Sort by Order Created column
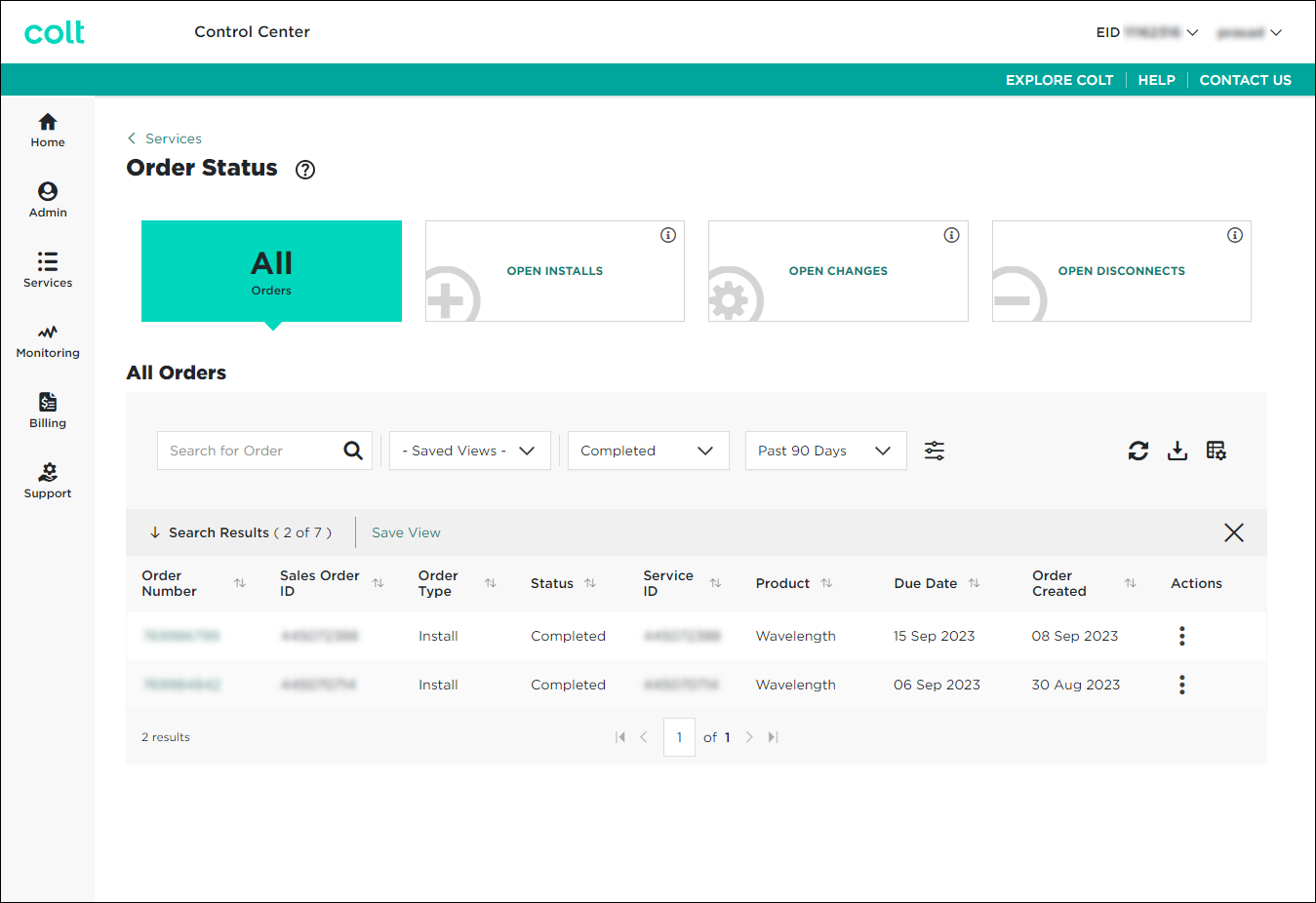1316x903 pixels. [x=1131, y=583]
